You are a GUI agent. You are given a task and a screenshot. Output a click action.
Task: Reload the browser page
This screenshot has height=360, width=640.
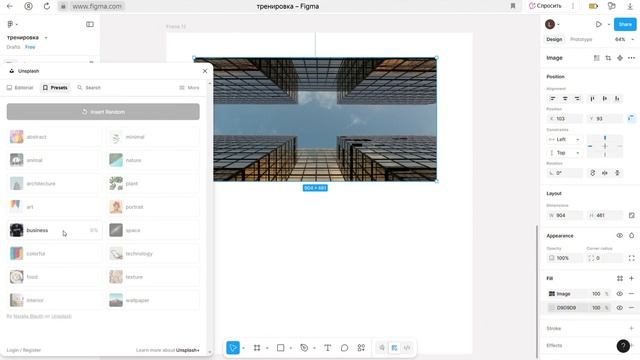point(47,6)
